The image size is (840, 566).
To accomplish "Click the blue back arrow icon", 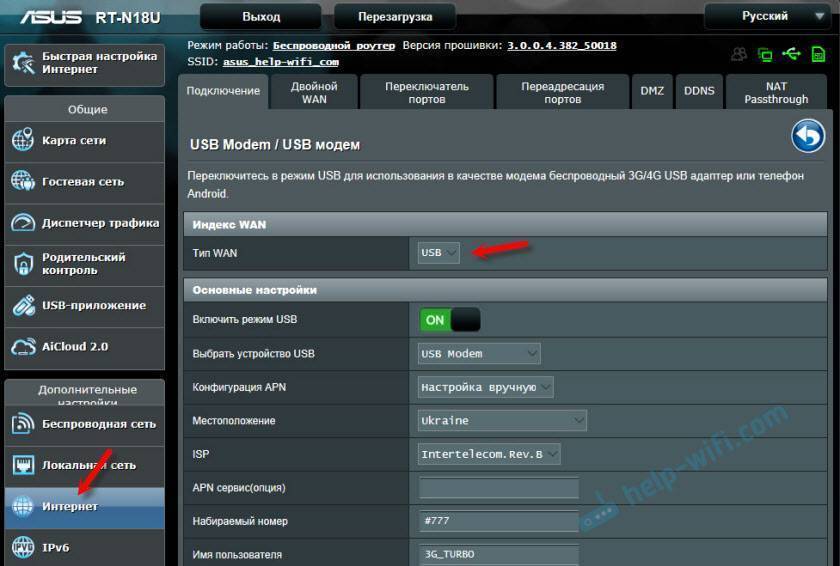I will [x=807, y=136].
